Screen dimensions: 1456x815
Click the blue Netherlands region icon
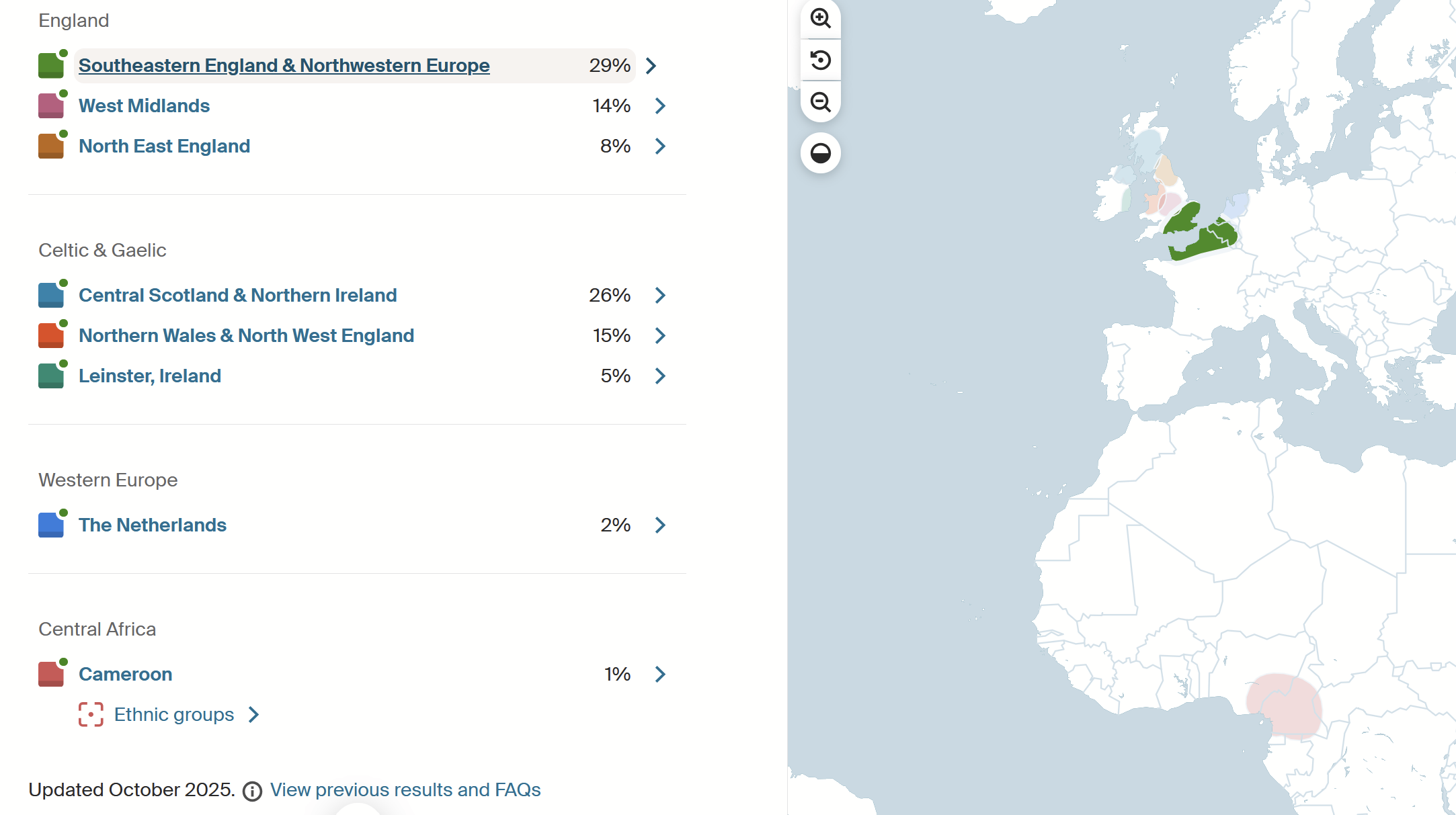[51, 525]
